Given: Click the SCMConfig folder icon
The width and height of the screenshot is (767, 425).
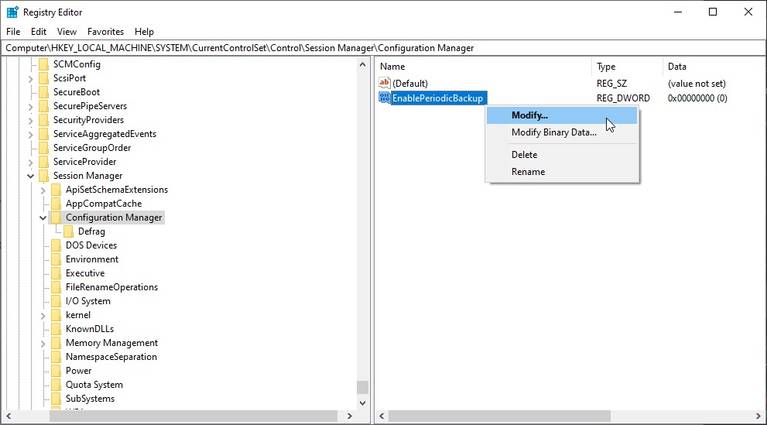Looking at the screenshot, I should [44, 64].
